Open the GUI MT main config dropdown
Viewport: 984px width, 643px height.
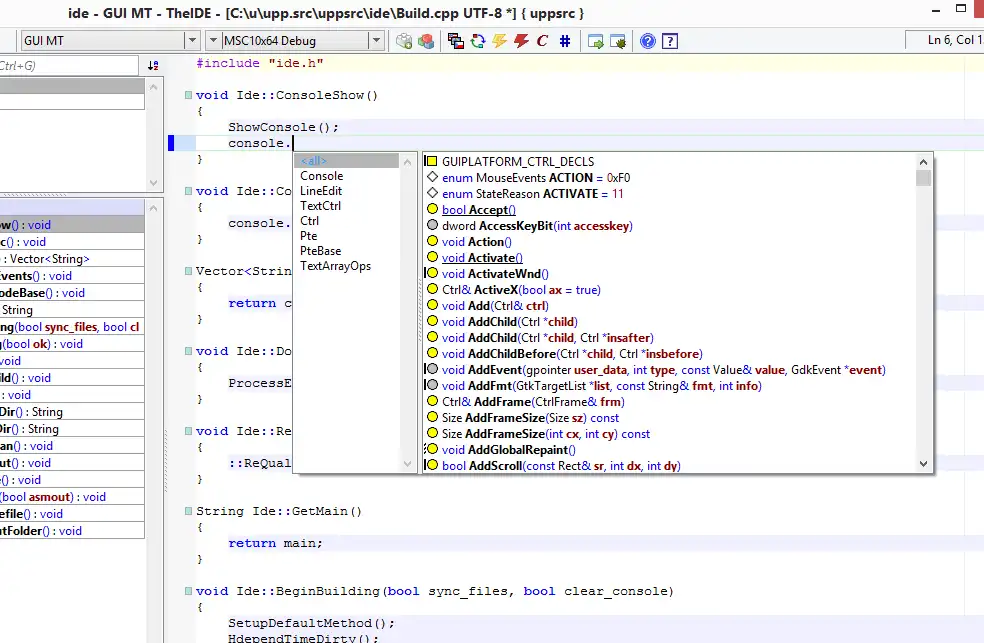pyautogui.click(x=192, y=41)
